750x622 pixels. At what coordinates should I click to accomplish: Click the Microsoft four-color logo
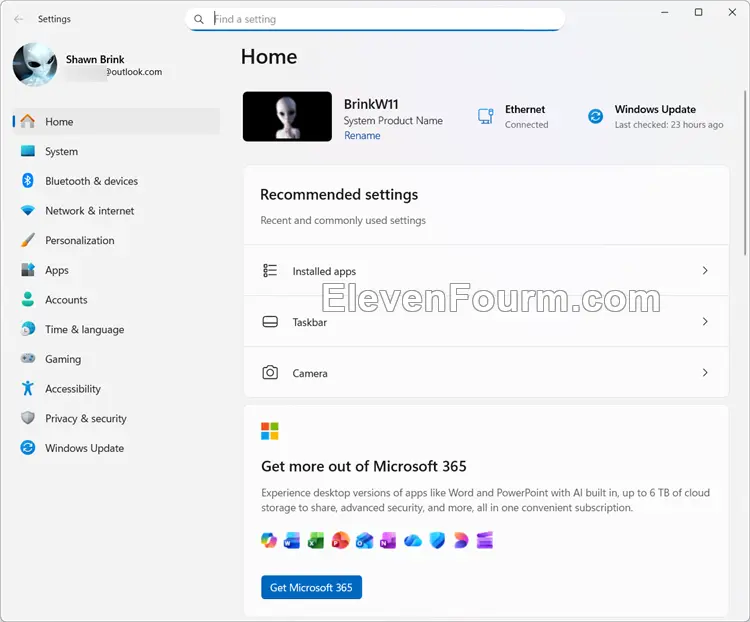[270, 431]
